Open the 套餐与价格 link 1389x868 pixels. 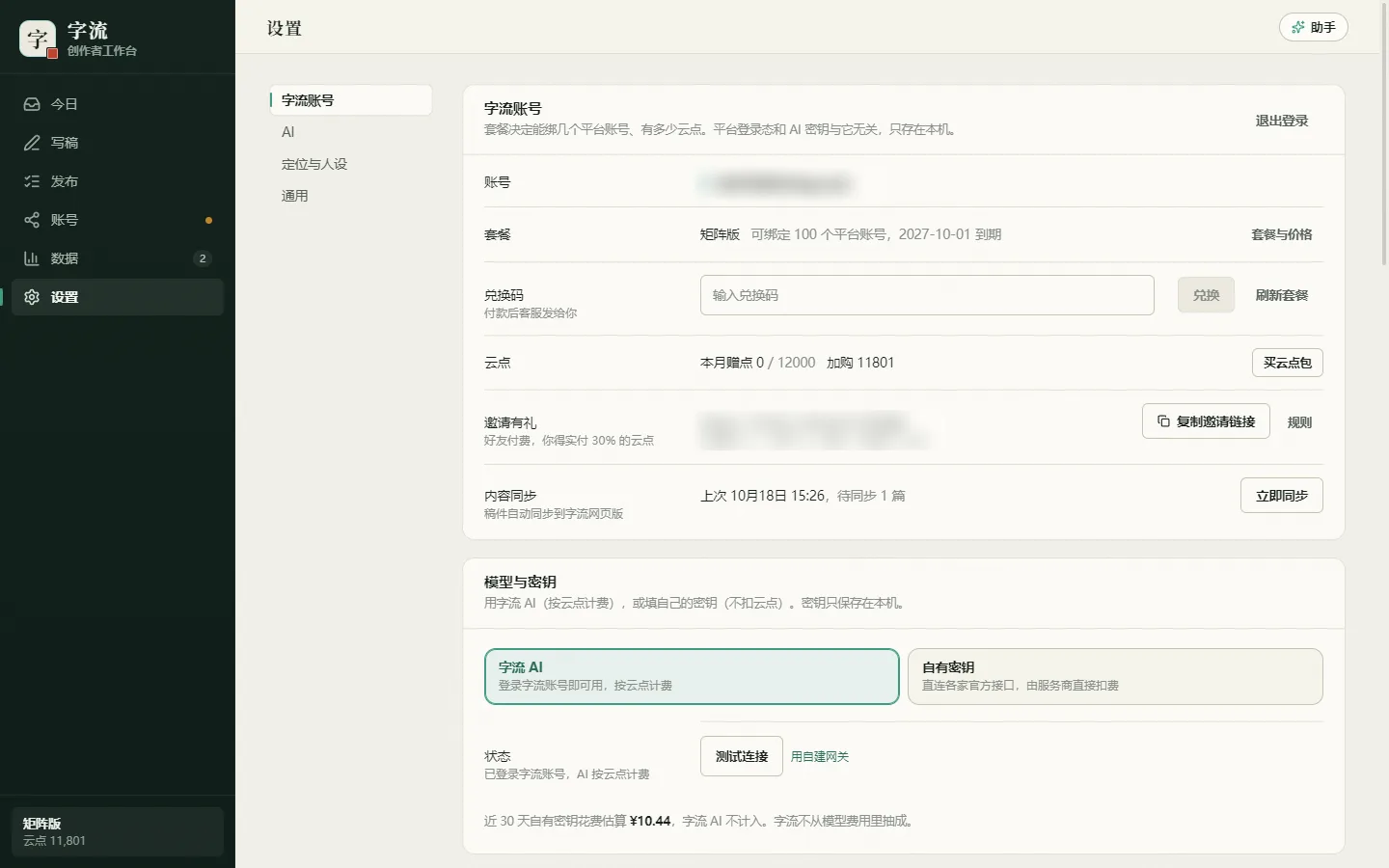(1282, 234)
